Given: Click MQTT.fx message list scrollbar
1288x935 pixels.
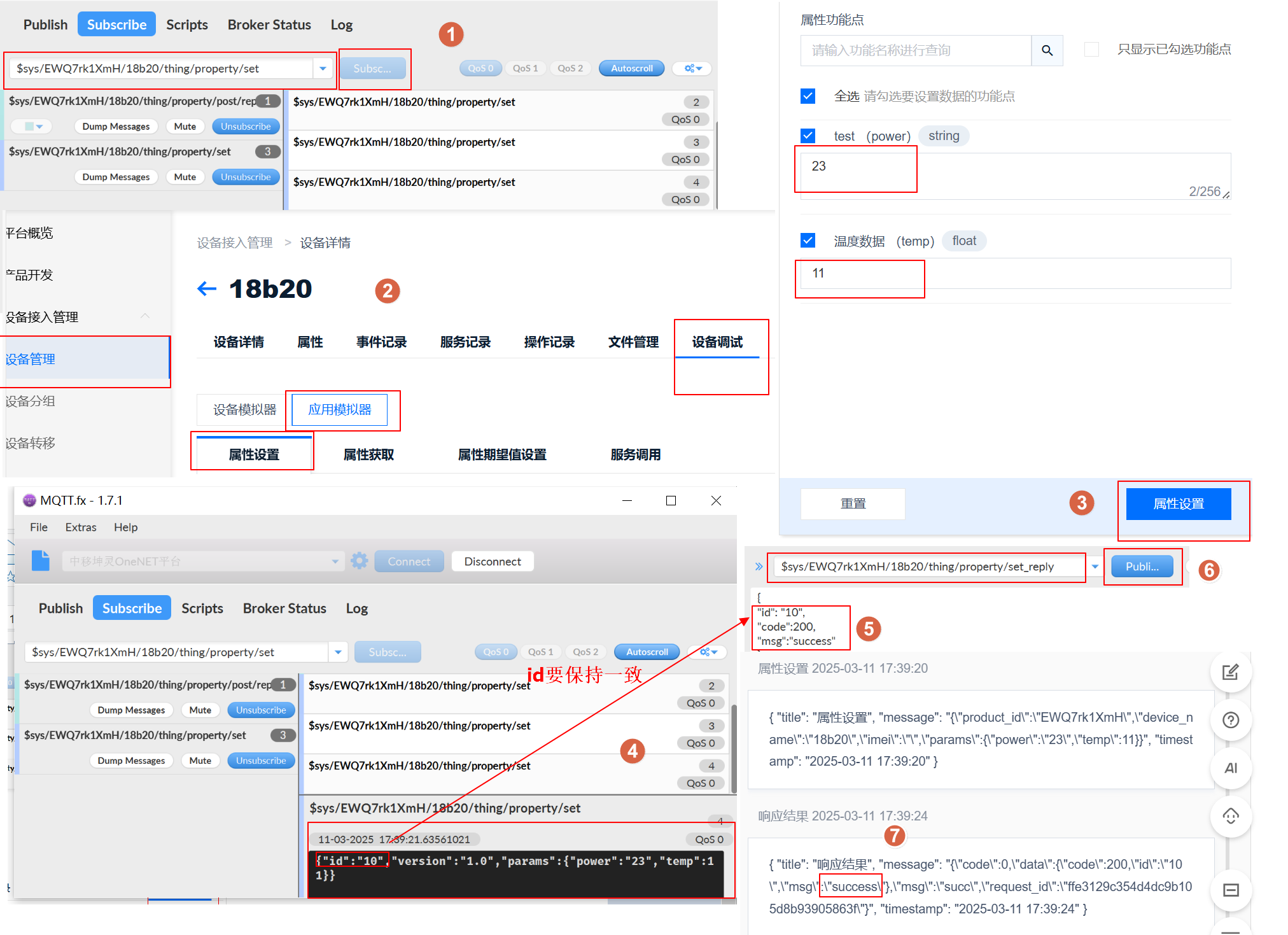Looking at the screenshot, I should click(734, 748).
